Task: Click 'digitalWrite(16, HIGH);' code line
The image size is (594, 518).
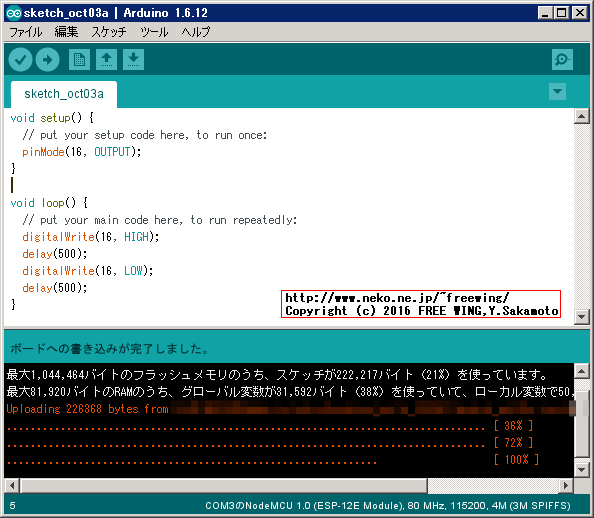Action: coord(91,237)
